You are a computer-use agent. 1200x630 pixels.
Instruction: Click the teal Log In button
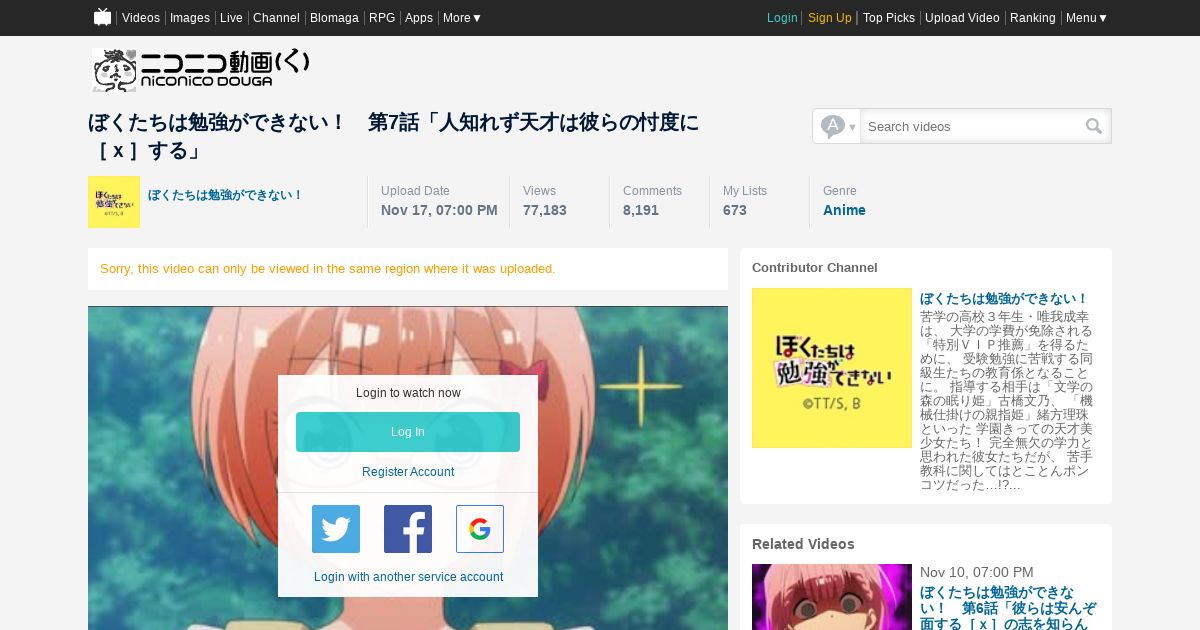tap(408, 432)
